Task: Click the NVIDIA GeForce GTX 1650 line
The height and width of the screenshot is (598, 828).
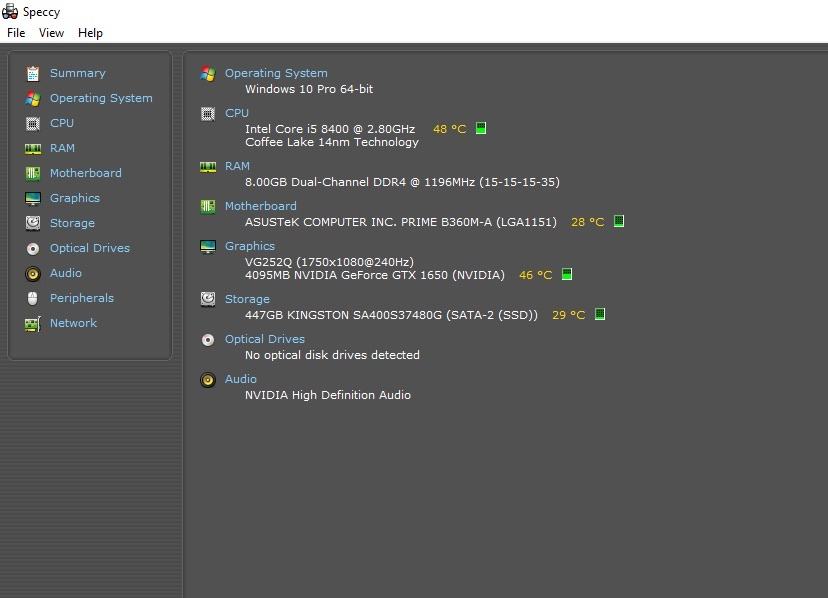Action: [374, 275]
